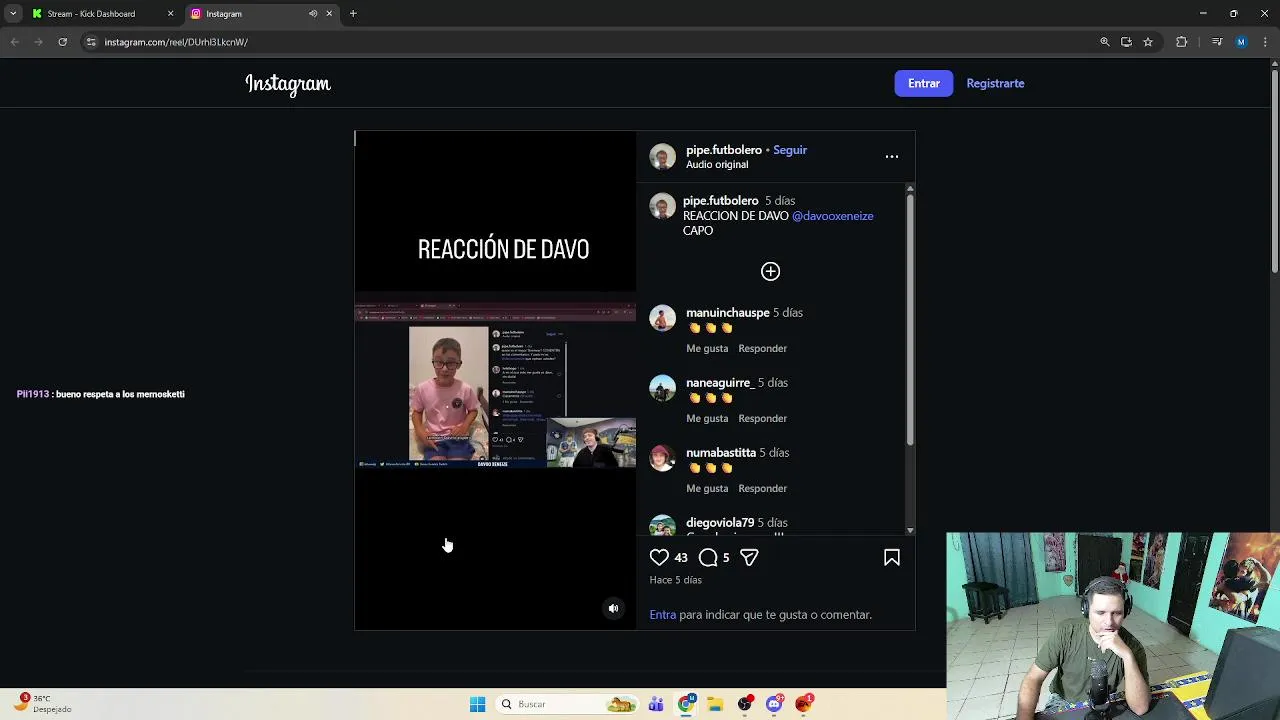Open File Explorer from taskbar
Viewport: 1280px width, 720px height.
point(715,704)
